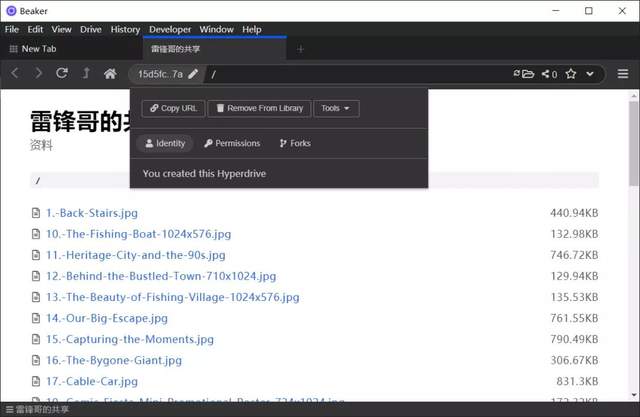Screen dimensions: 640x417
Task: Expand the Tools dropdown
Action: (336, 109)
